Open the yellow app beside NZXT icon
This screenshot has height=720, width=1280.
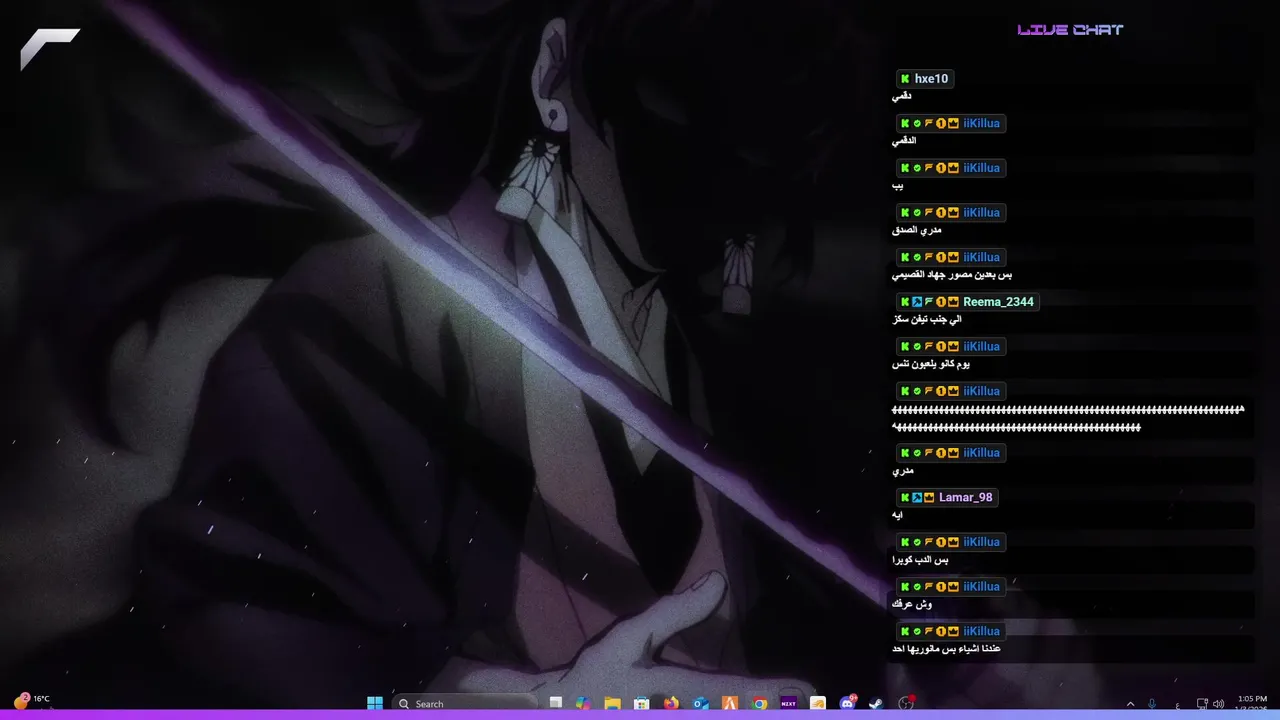click(x=818, y=703)
